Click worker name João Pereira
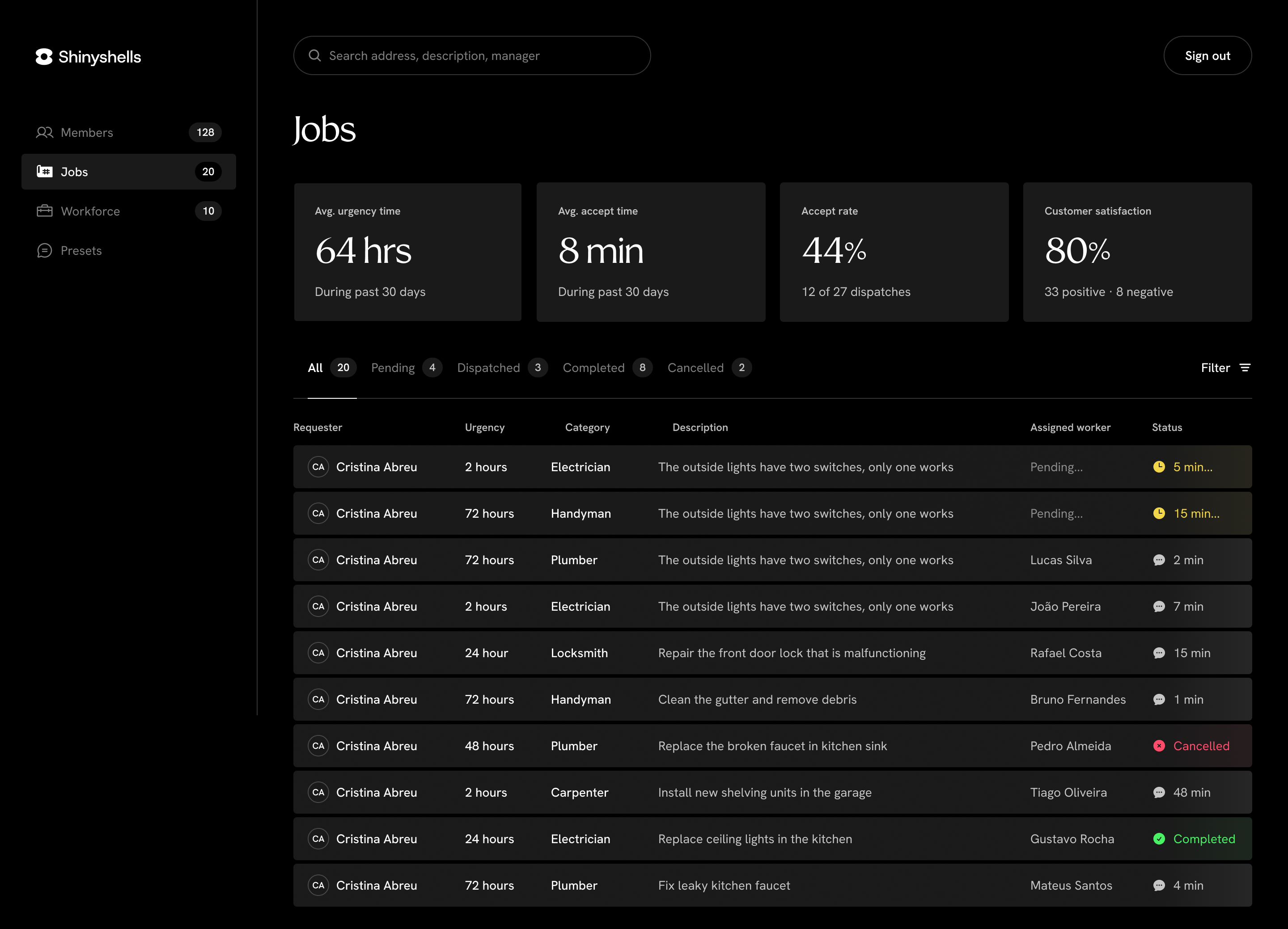The width and height of the screenshot is (1288, 929). click(x=1065, y=607)
